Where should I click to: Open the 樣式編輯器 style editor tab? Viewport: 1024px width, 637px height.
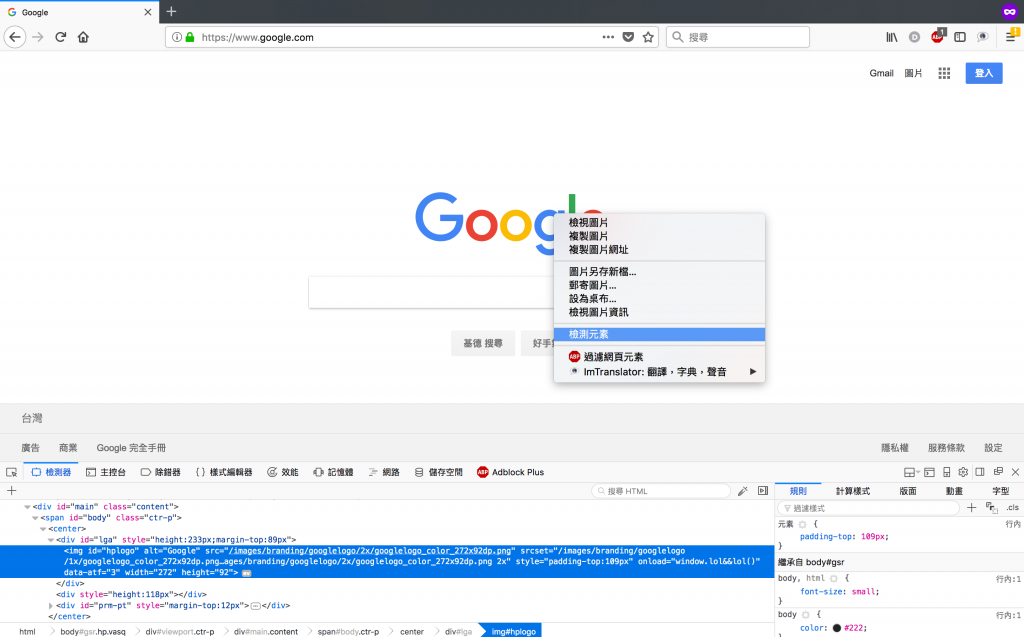click(224, 472)
